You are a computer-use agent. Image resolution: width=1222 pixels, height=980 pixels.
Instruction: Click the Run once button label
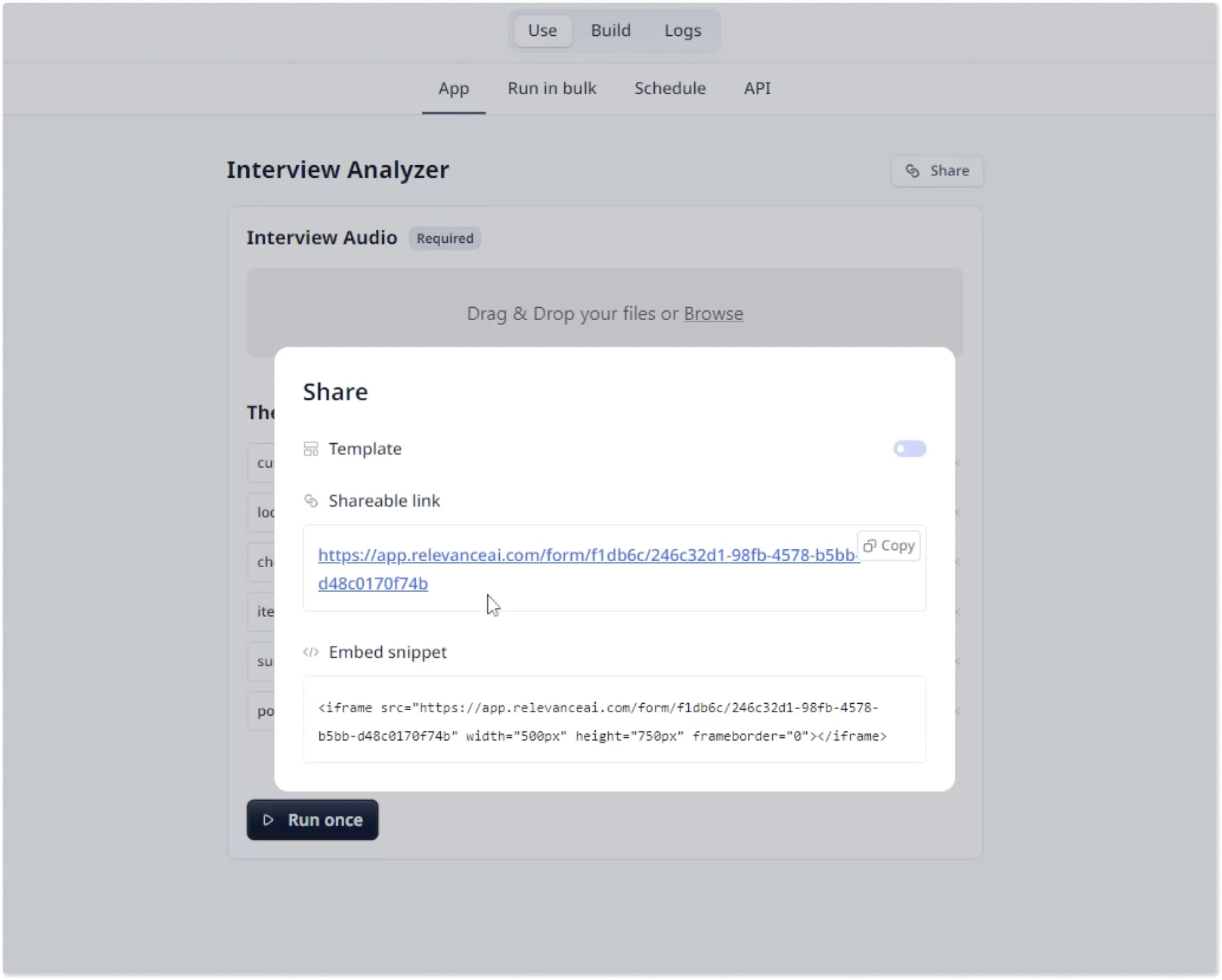click(x=325, y=820)
